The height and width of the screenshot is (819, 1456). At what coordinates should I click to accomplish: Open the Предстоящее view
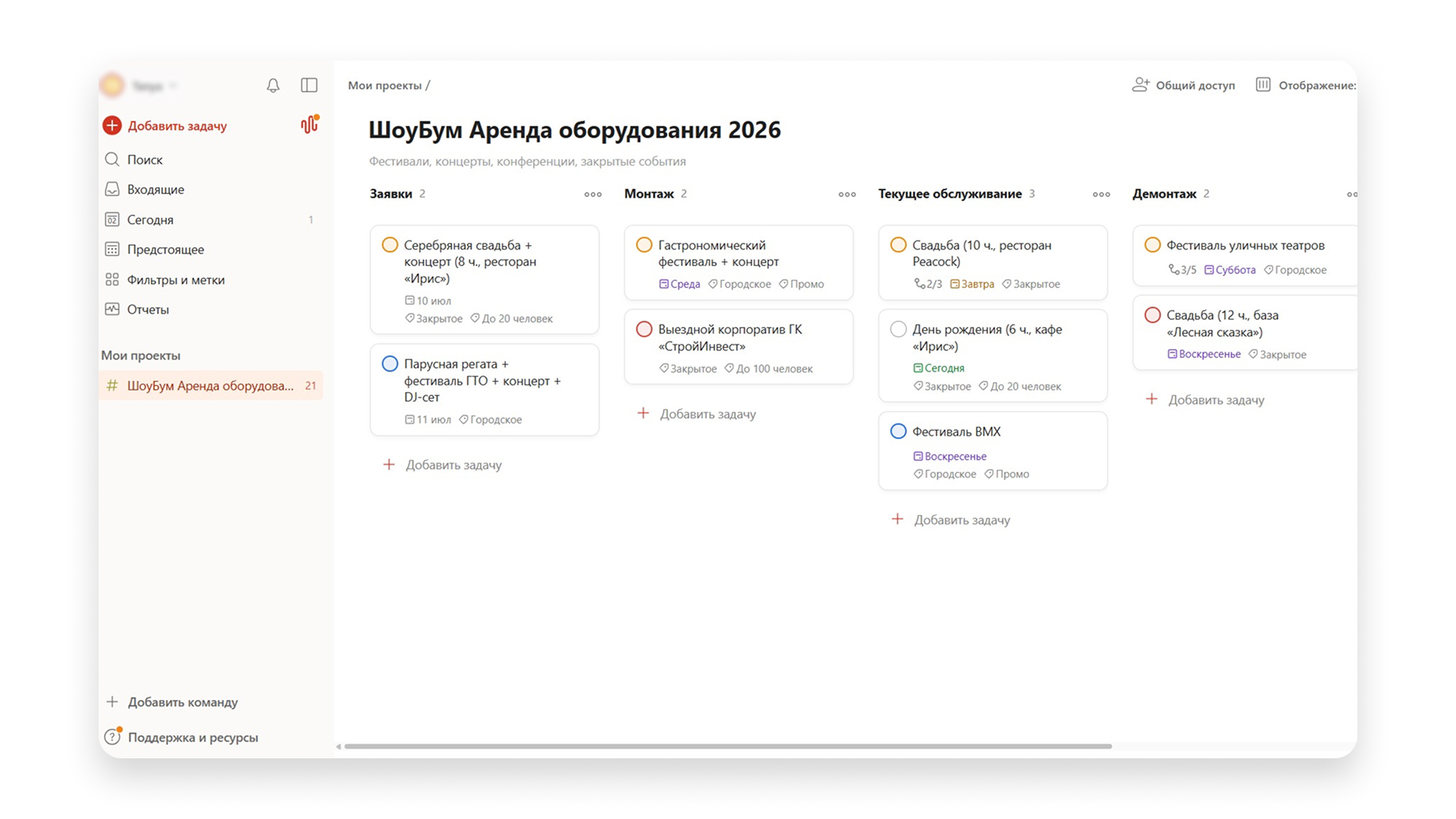[211, 249]
